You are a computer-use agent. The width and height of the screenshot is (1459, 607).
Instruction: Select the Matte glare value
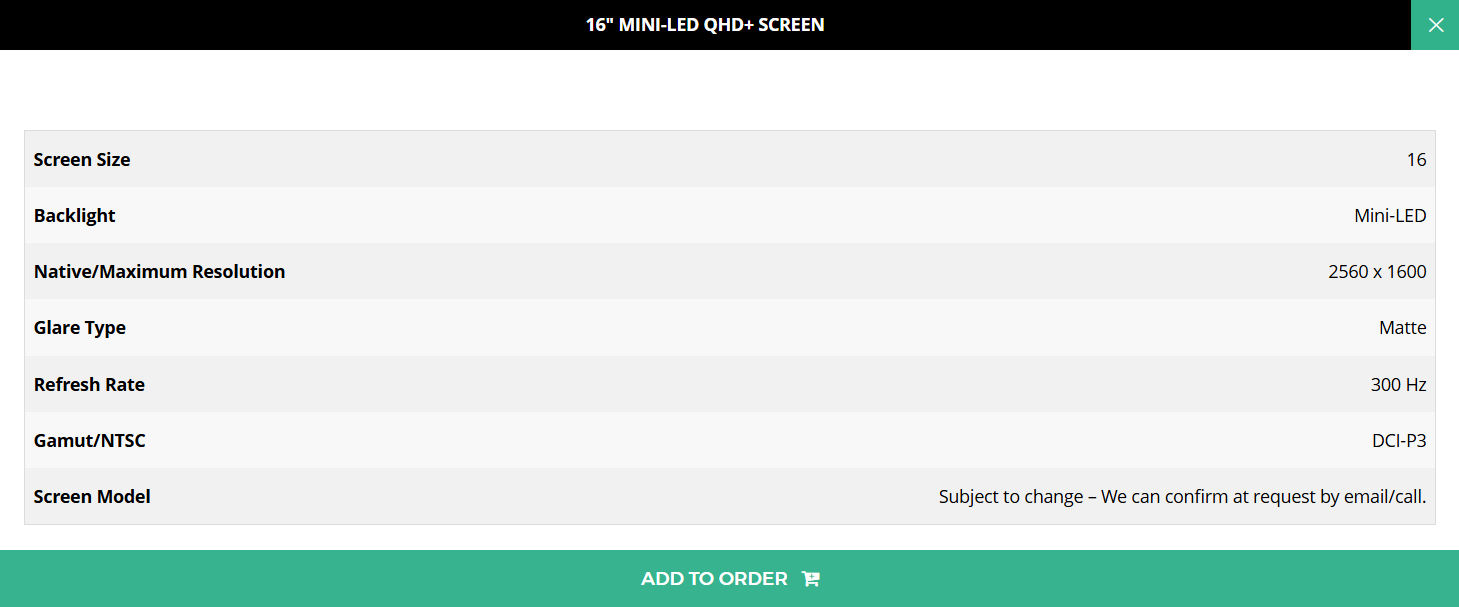click(x=1403, y=327)
